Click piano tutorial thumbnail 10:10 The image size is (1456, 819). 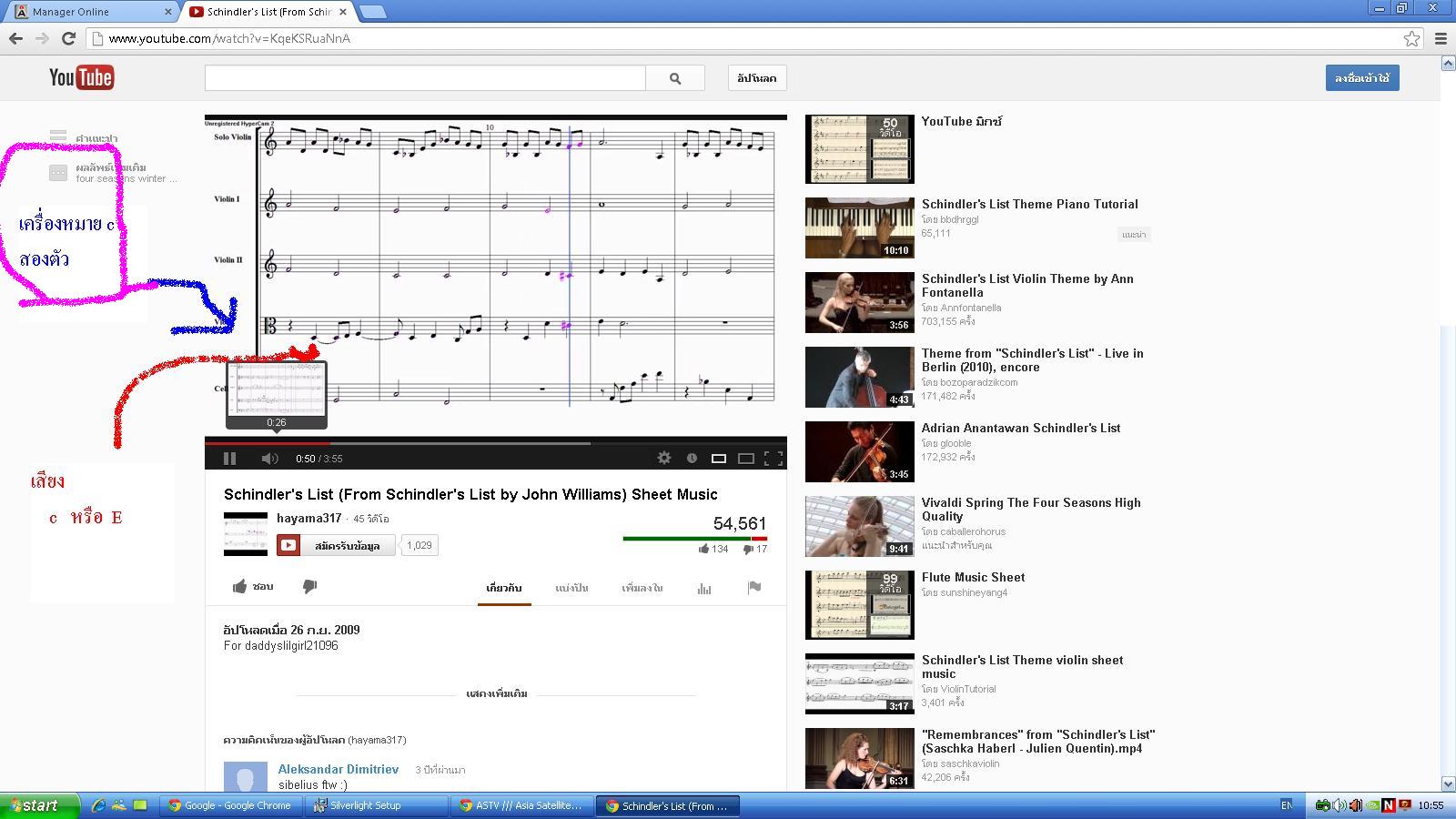pyautogui.click(x=860, y=227)
